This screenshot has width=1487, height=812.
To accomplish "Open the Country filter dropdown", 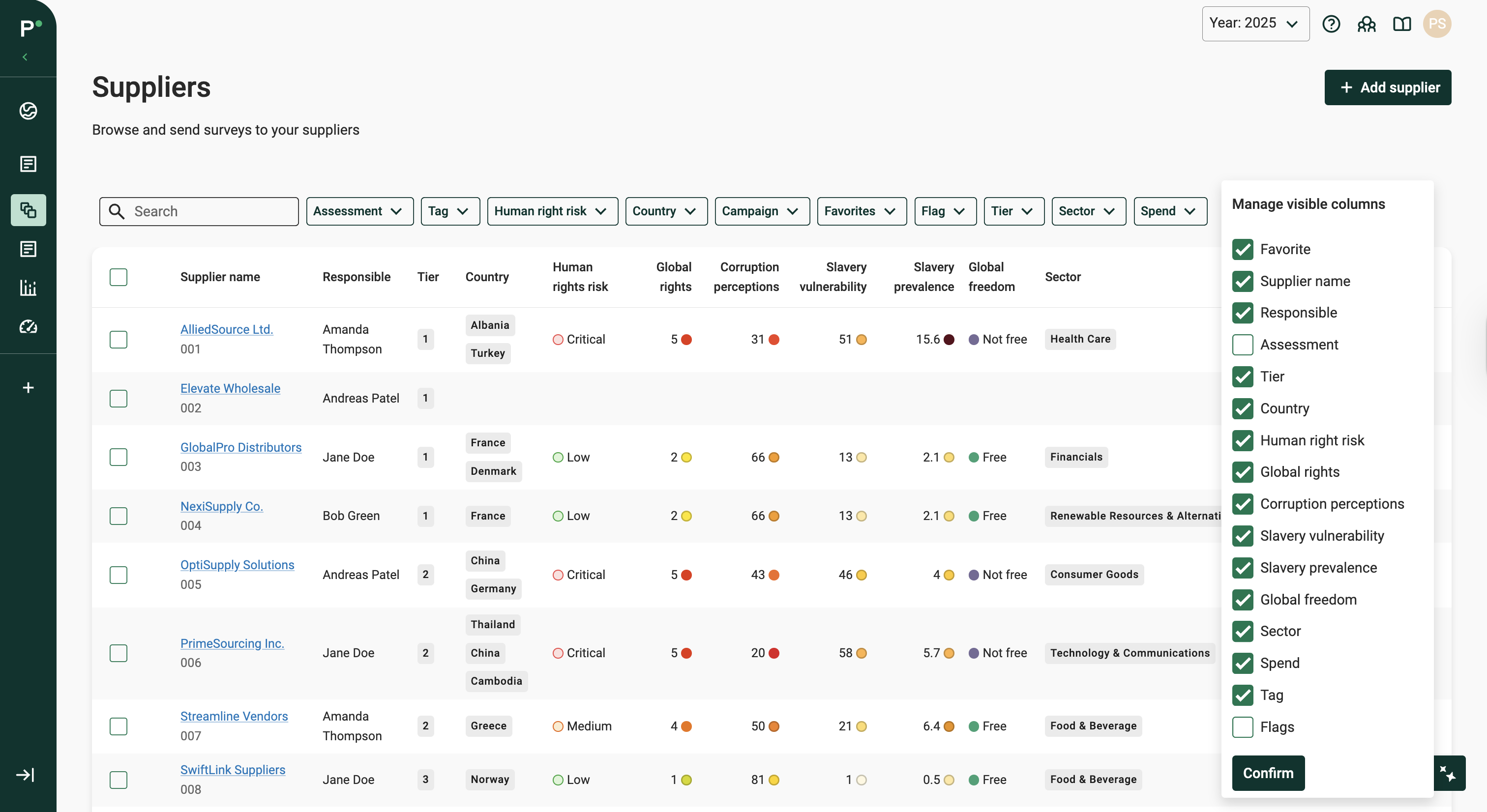I will coord(666,211).
